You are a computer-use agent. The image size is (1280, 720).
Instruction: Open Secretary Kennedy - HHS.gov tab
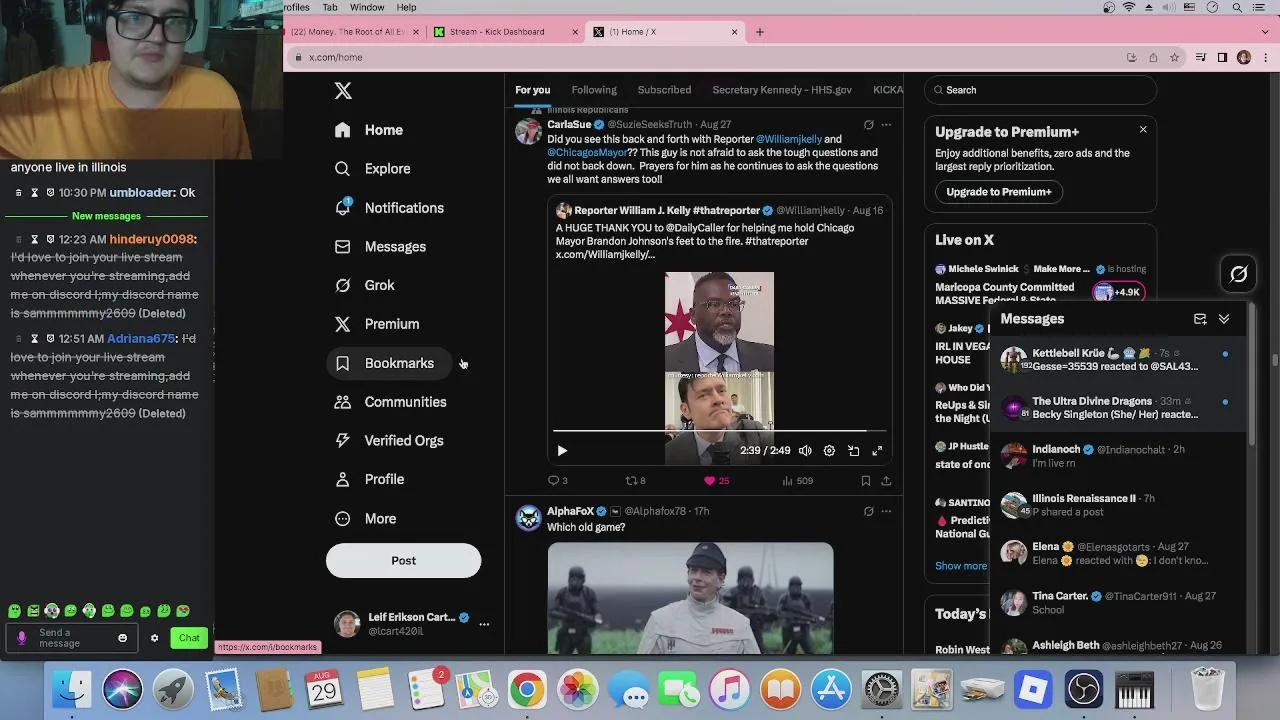[x=782, y=90]
